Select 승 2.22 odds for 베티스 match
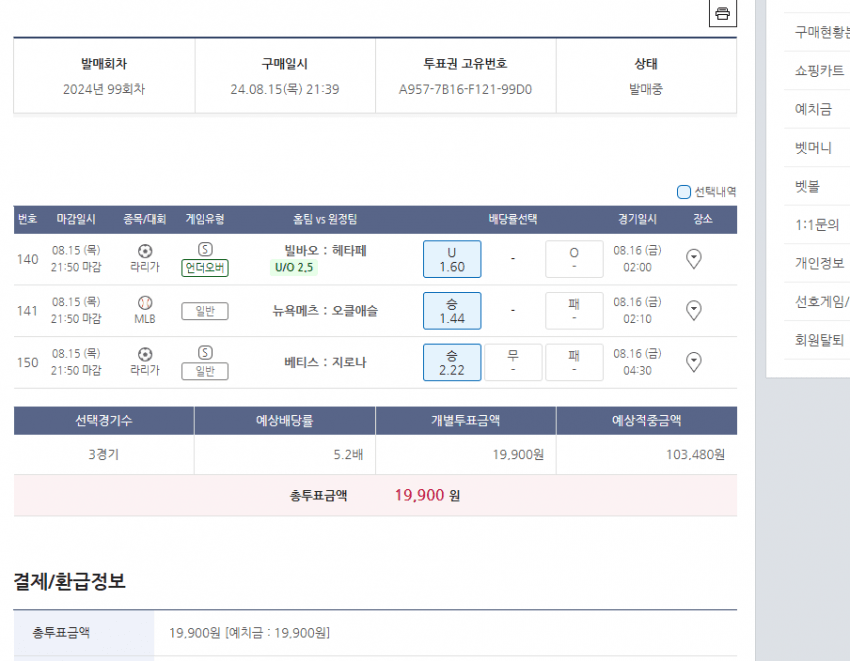Screen dimensions: 850x661 click(452, 362)
